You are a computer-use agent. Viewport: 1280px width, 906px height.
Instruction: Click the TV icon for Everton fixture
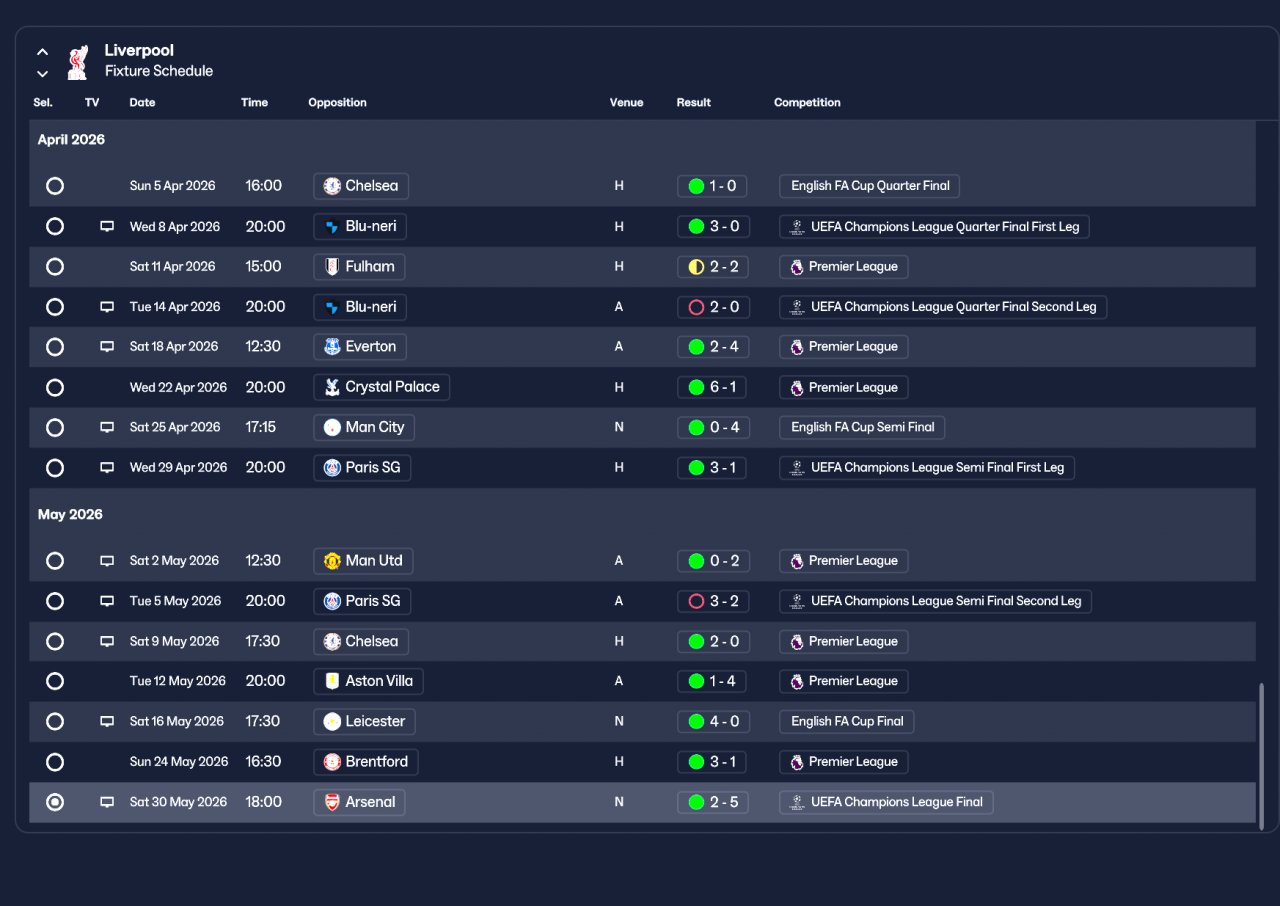[107, 347]
